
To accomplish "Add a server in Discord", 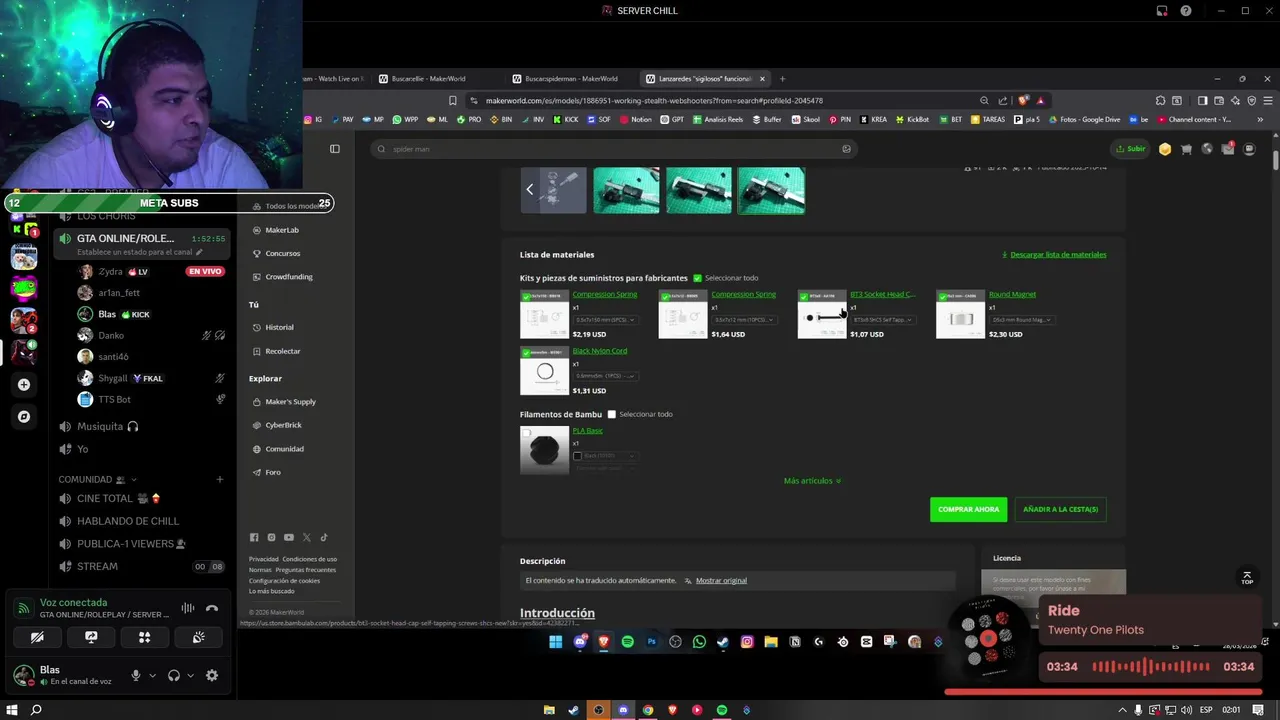I will click(x=24, y=384).
